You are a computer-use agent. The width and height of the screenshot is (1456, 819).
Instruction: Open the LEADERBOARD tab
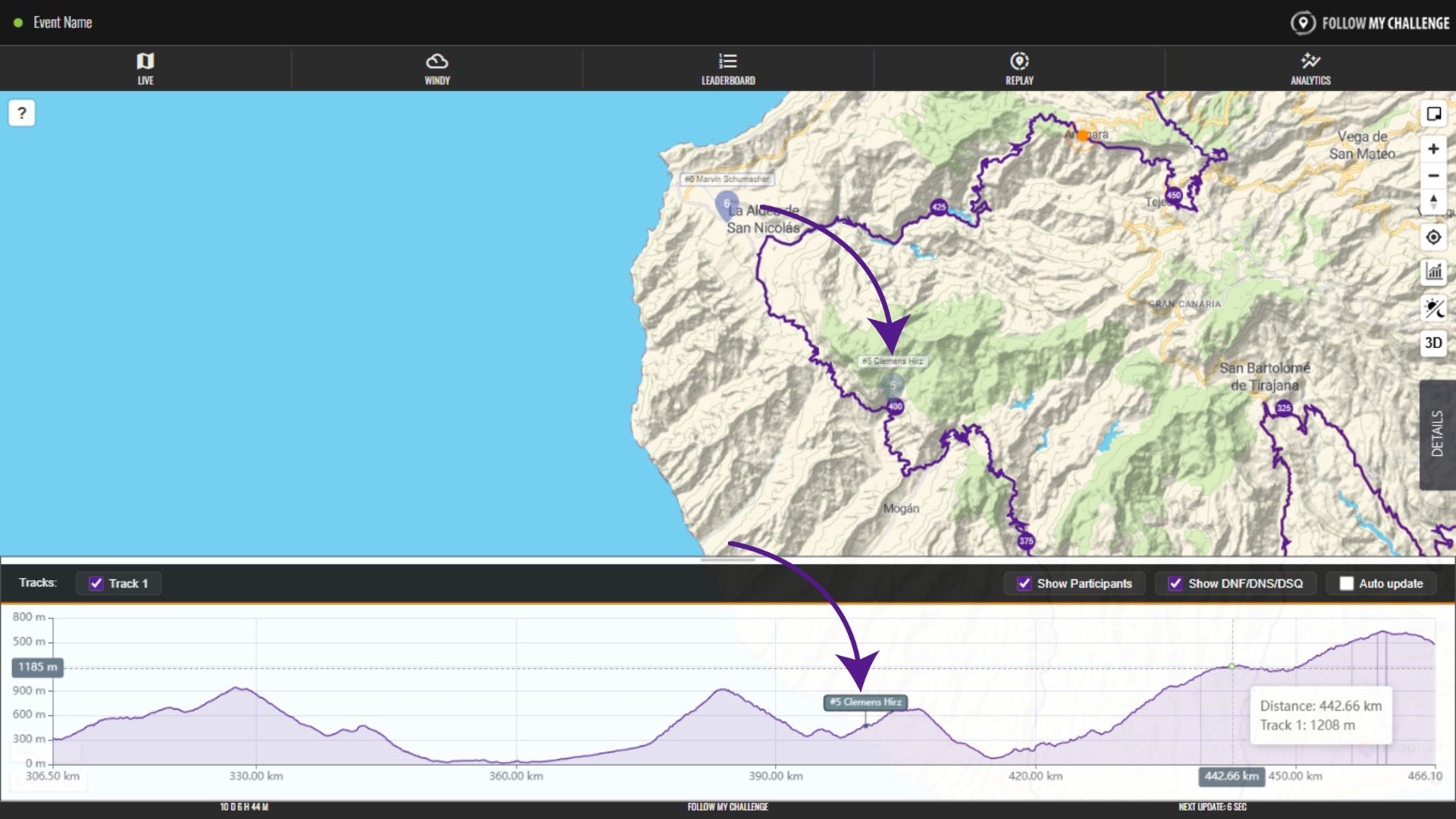tap(728, 68)
